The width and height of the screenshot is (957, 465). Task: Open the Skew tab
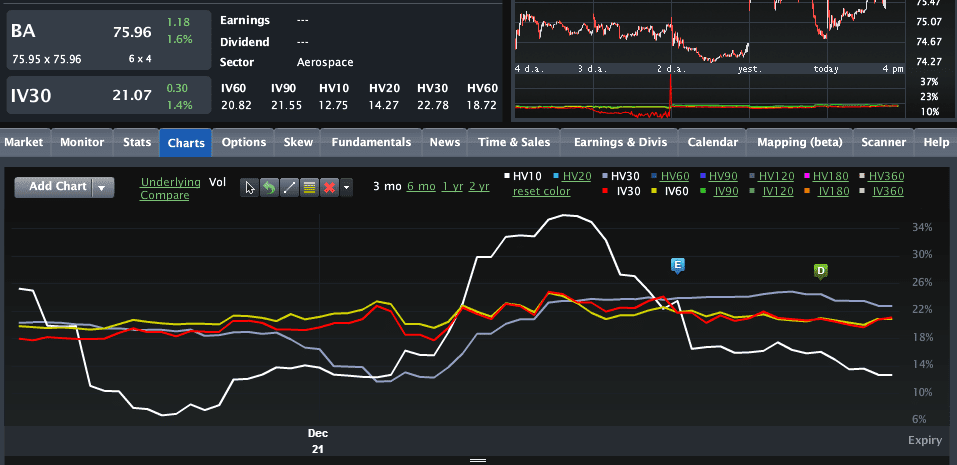pyautogui.click(x=298, y=142)
